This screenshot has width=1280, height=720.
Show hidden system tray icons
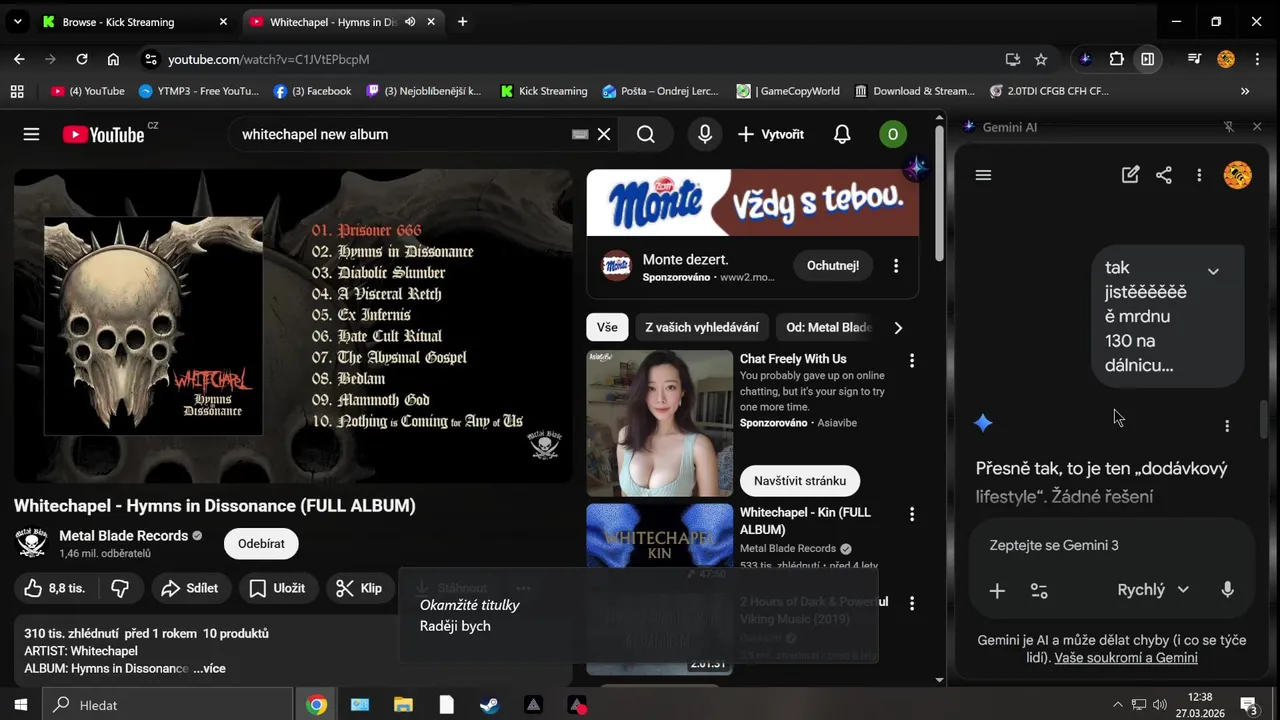1117,705
